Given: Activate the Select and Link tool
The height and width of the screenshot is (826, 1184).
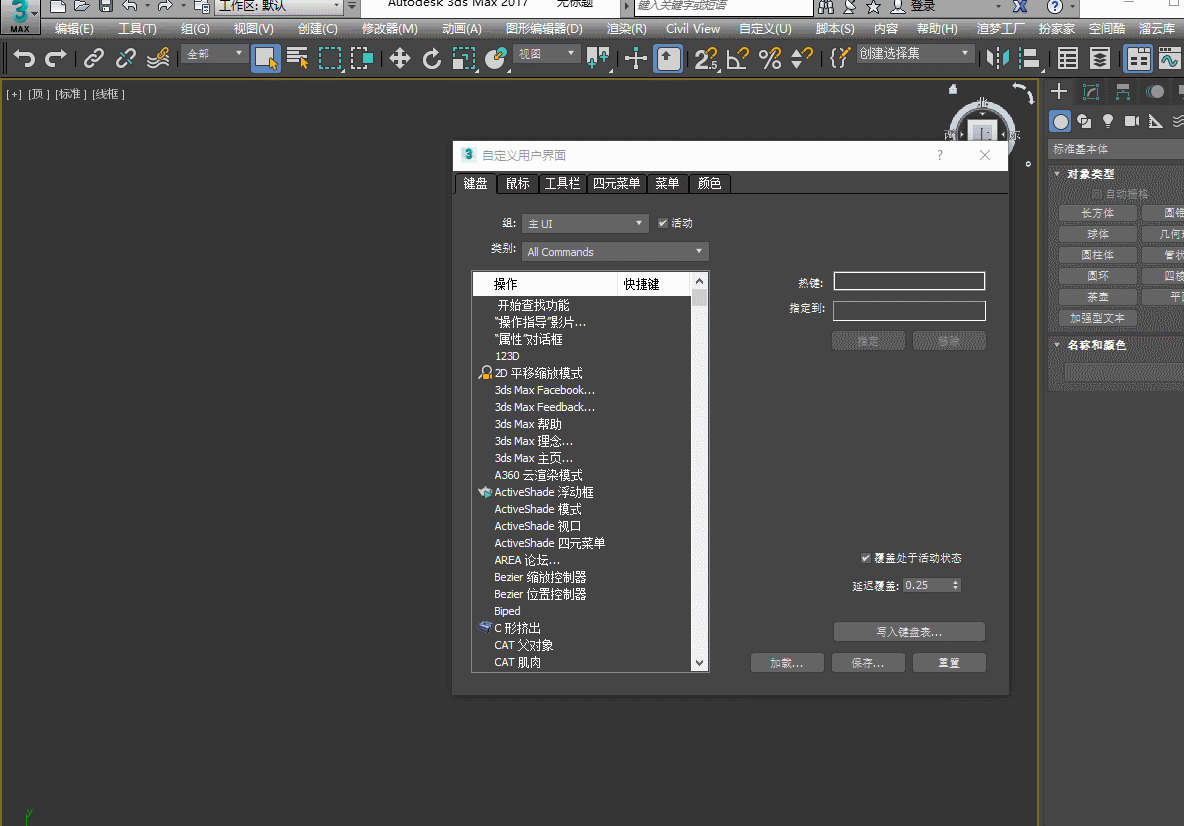Looking at the screenshot, I should coord(94,58).
